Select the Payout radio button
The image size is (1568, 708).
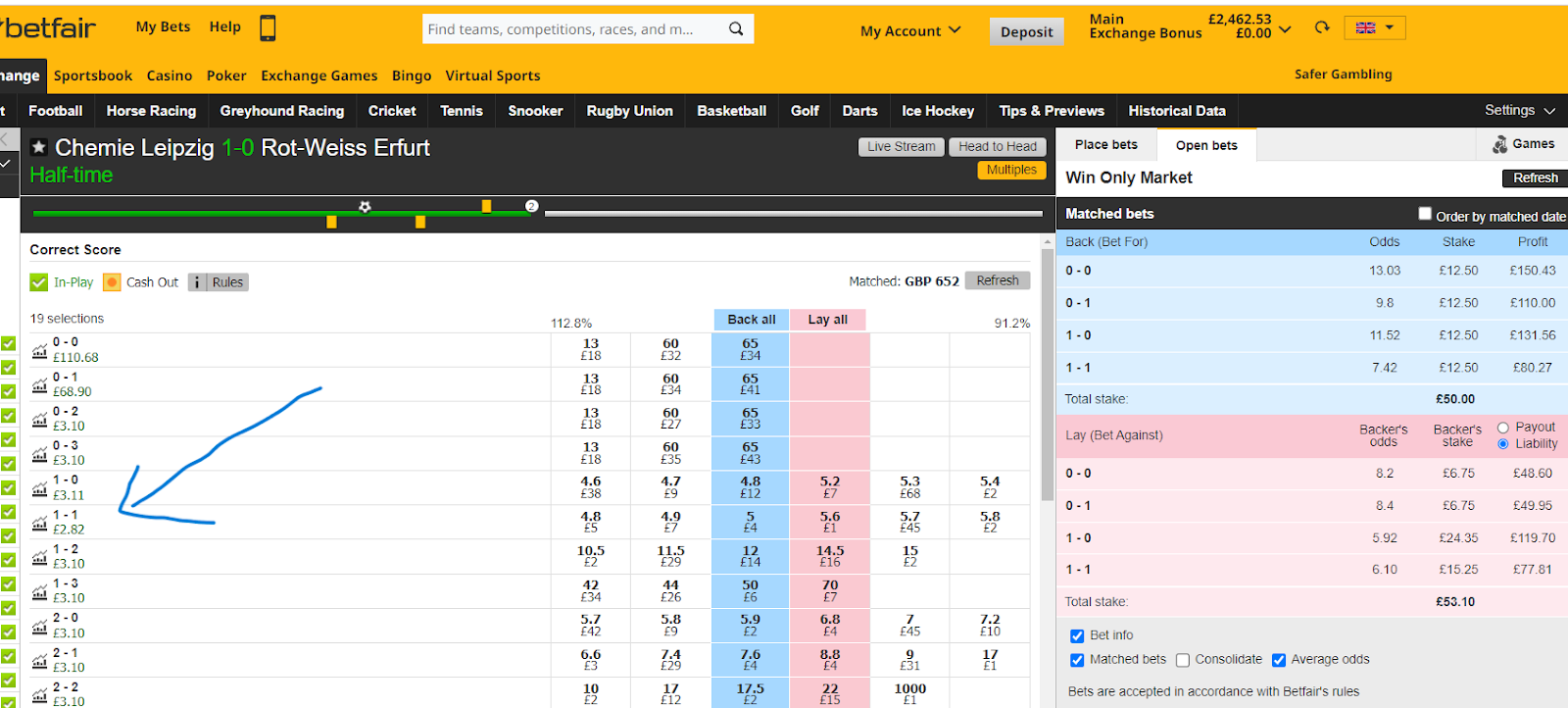(1503, 428)
